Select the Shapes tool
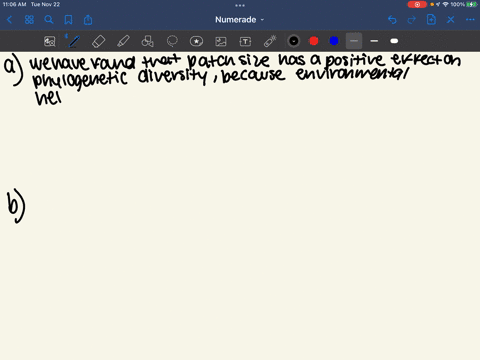The height and width of the screenshot is (360, 480). 147,41
